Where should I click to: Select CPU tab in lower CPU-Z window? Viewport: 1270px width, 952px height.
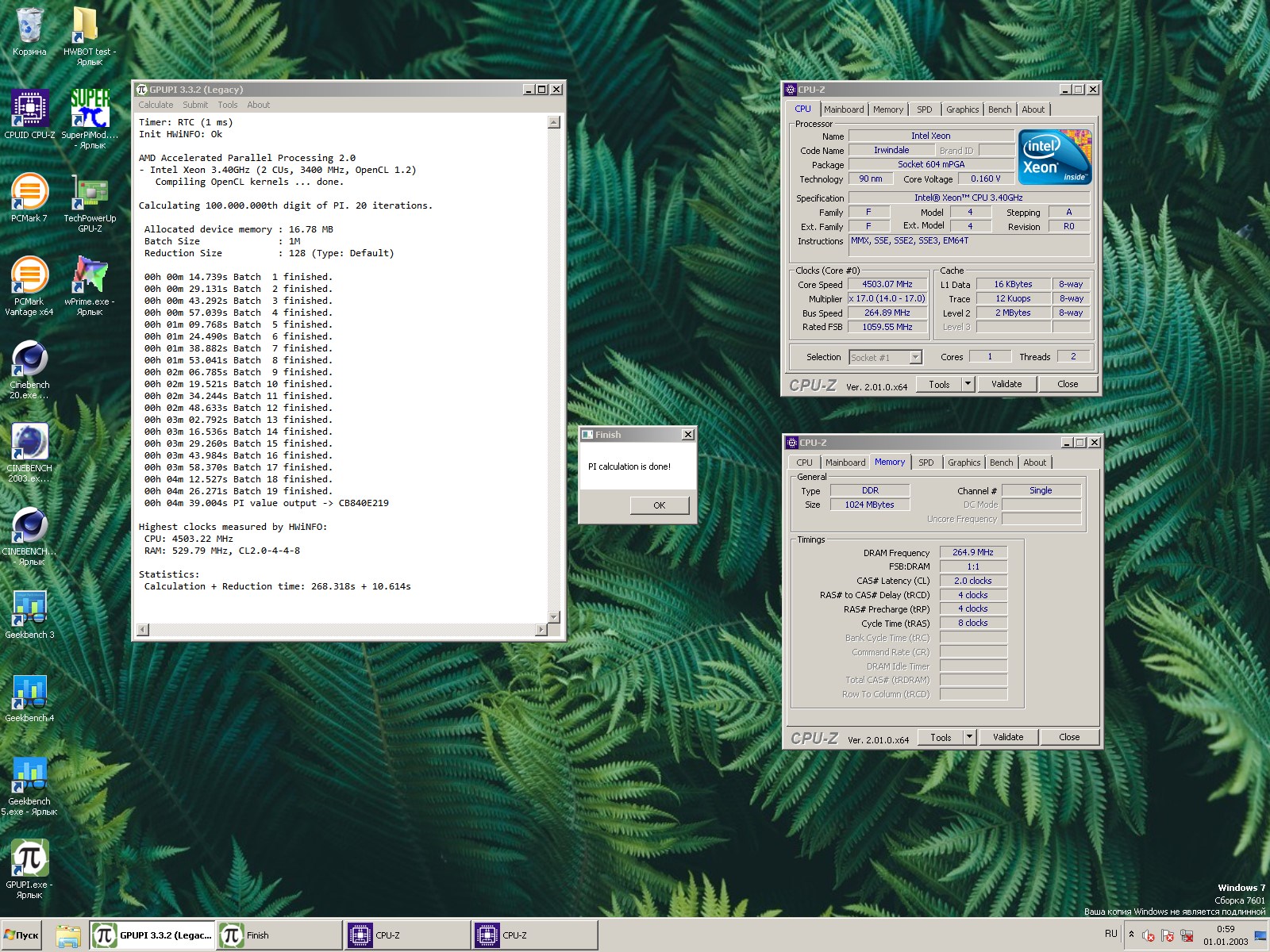(804, 463)
